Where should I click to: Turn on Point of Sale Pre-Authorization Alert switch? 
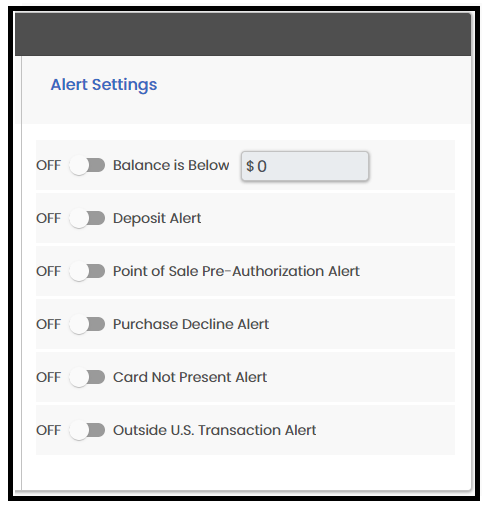coord(87,271)
